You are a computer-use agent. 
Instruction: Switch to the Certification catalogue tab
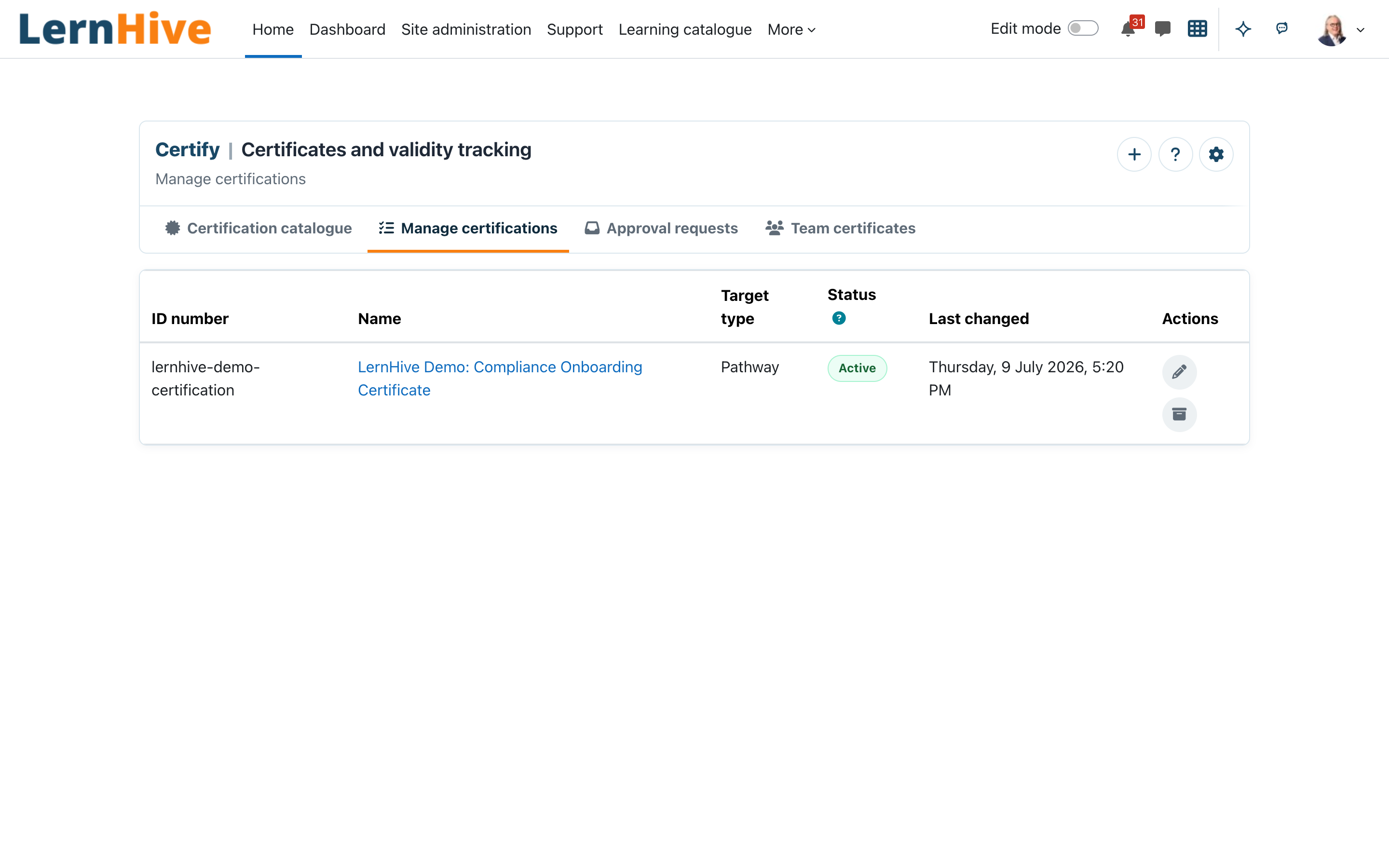(259, 229)
